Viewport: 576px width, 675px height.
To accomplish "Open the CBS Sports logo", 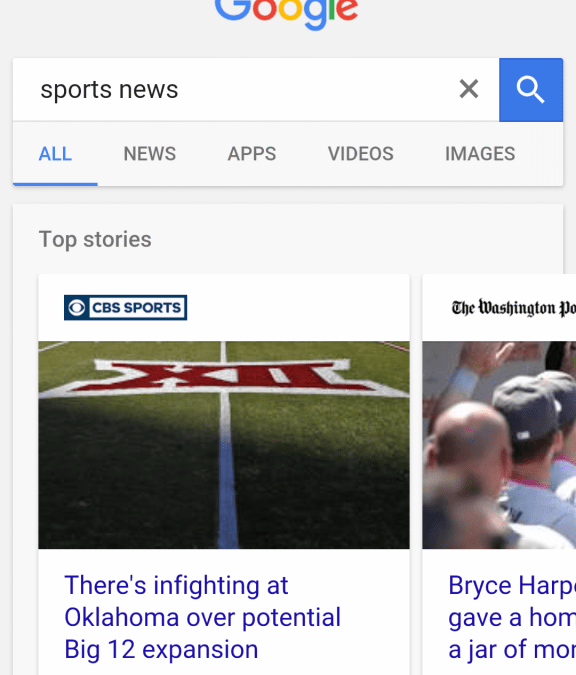I will pyautogui.click(x=125, y=307).
